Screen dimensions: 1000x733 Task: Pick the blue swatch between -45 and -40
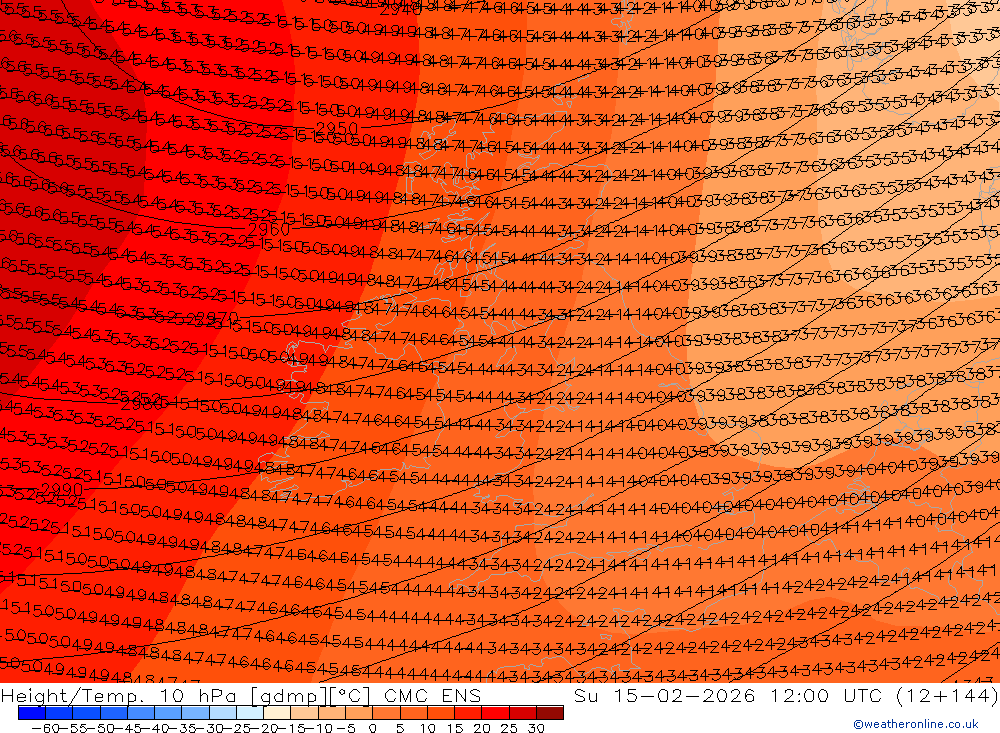pyautogui.click(x=141, y=713)
